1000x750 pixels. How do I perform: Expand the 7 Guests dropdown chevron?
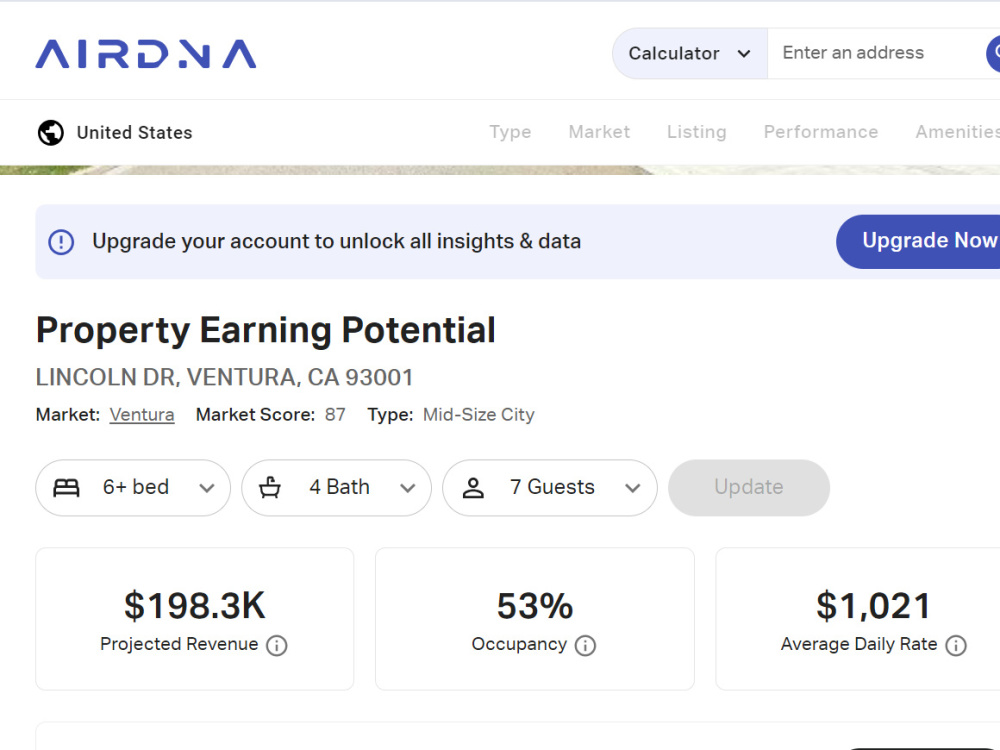point(633,489)
